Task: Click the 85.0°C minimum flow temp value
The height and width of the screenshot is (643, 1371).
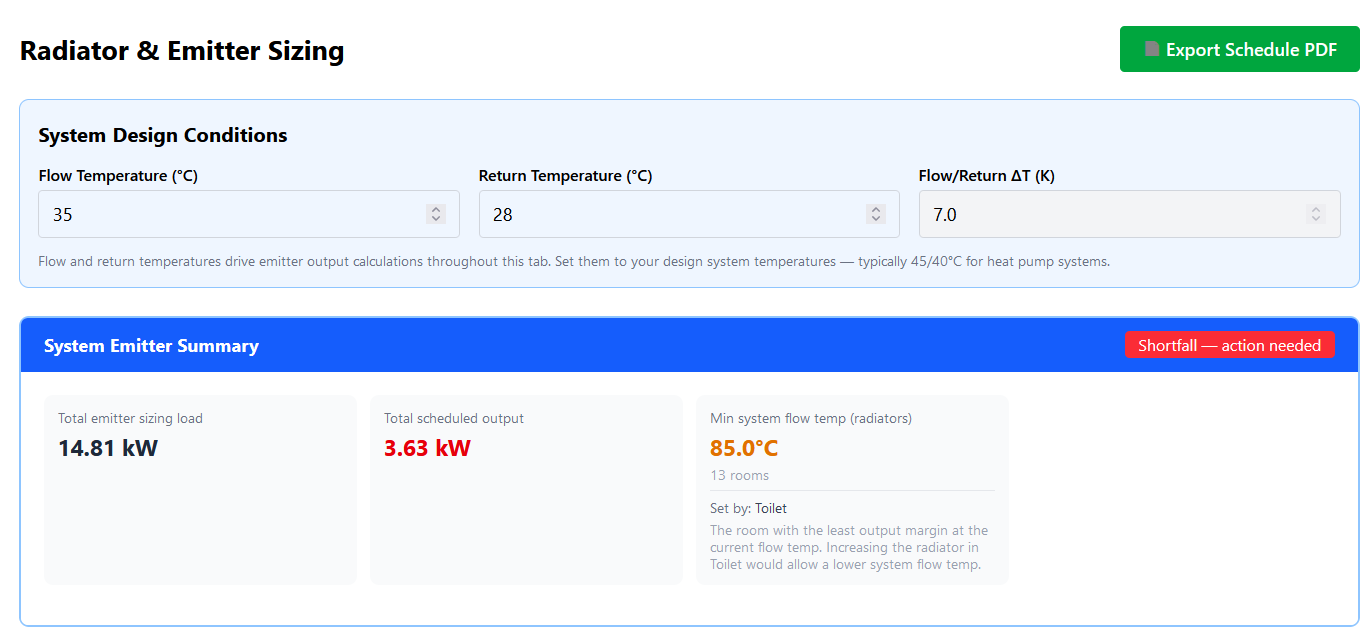Action: (x=744, y=448)
